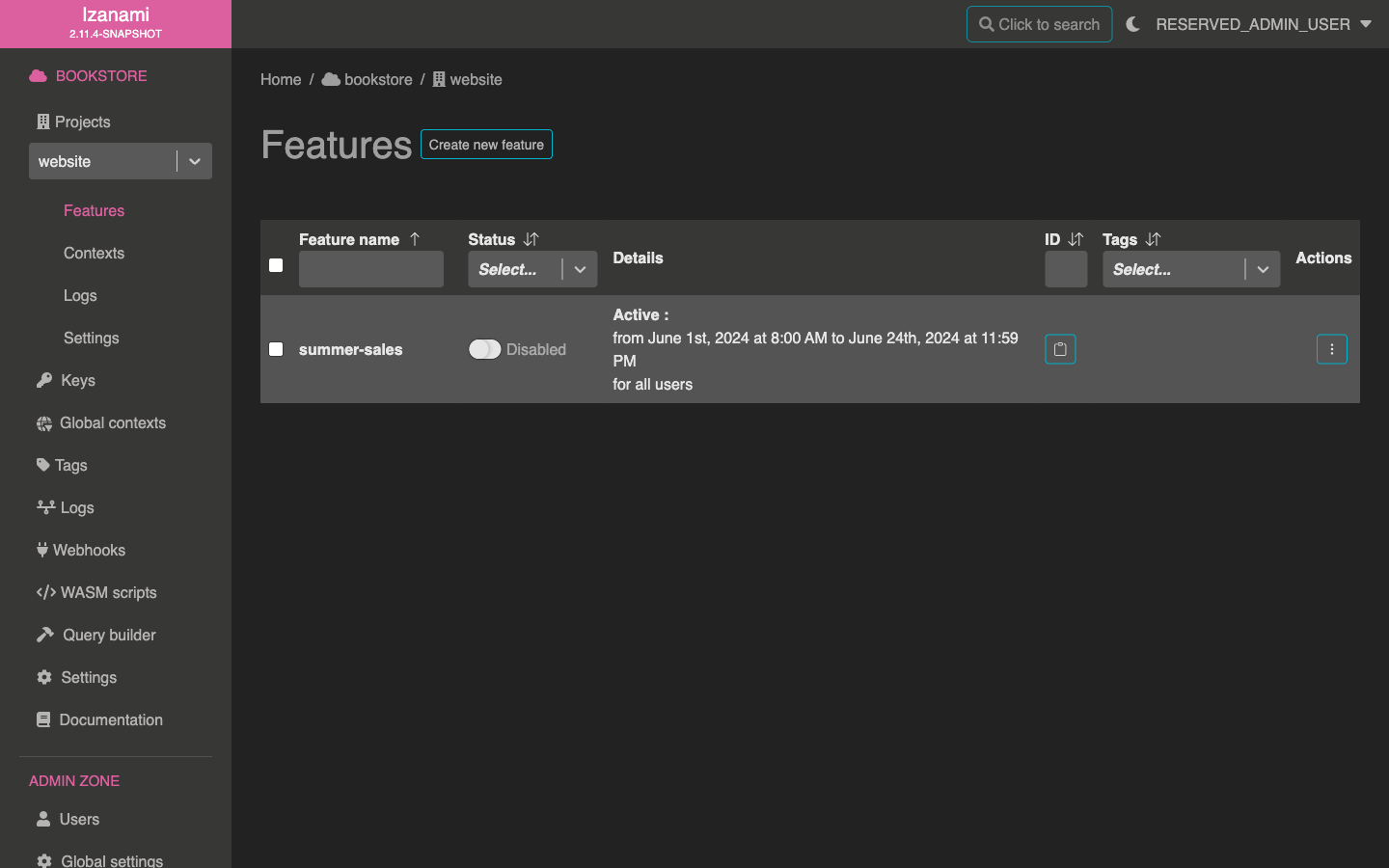The image size is (1389, 868).
Task: Follow the bookstore breadcrumb link
Action: pyautogui.click(x=377, y=79)
